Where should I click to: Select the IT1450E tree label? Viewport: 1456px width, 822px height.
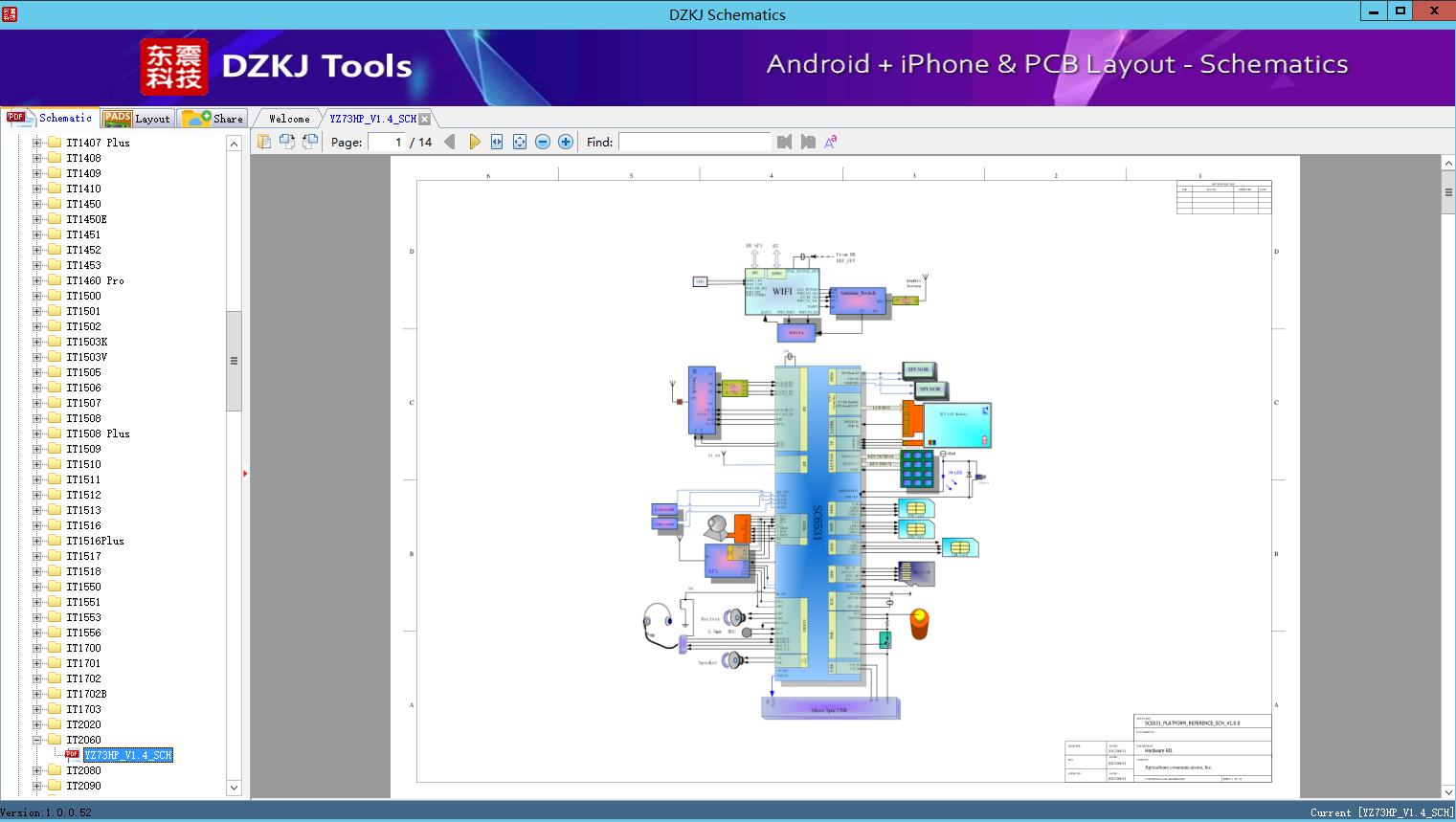click(86, 219)
